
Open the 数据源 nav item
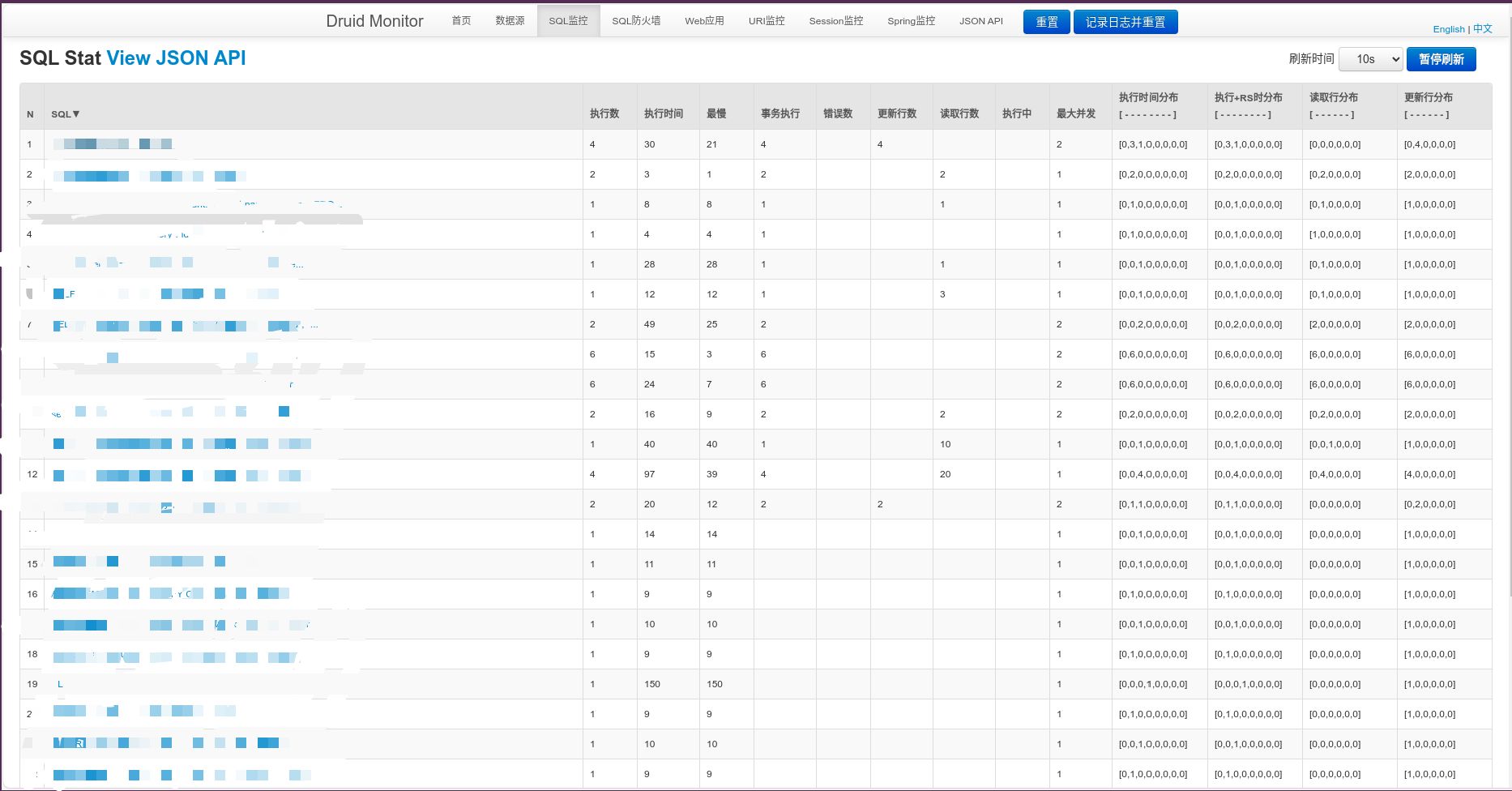[510, 21]
